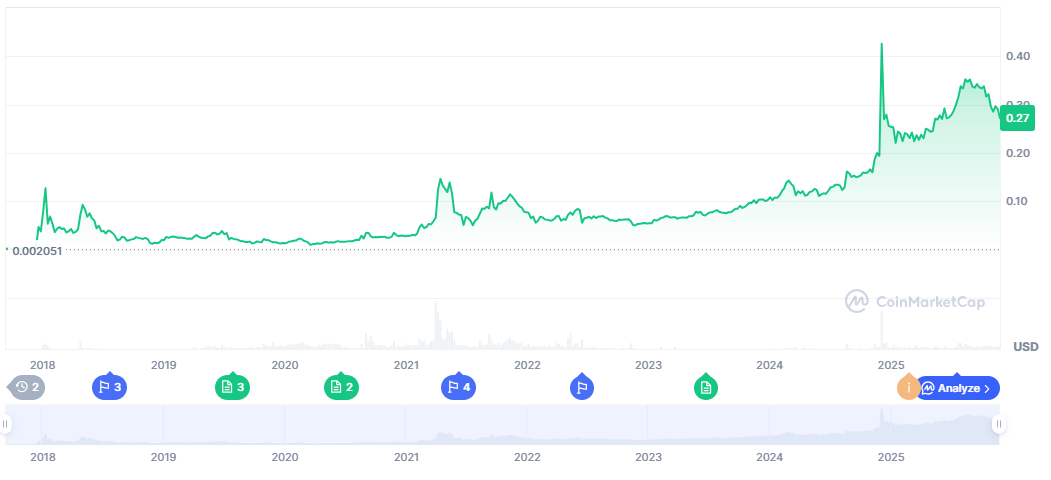Image resolution: width=1051 pixels, height=480 pixels.
Task: Click the late-2024 price peak on the chart
Action: coord(881,45)
